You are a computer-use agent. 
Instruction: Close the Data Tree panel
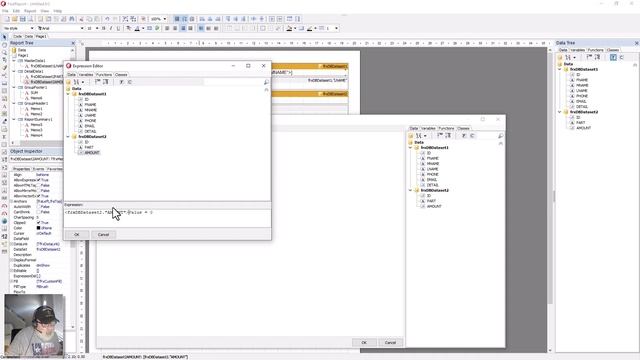(636, 43)
